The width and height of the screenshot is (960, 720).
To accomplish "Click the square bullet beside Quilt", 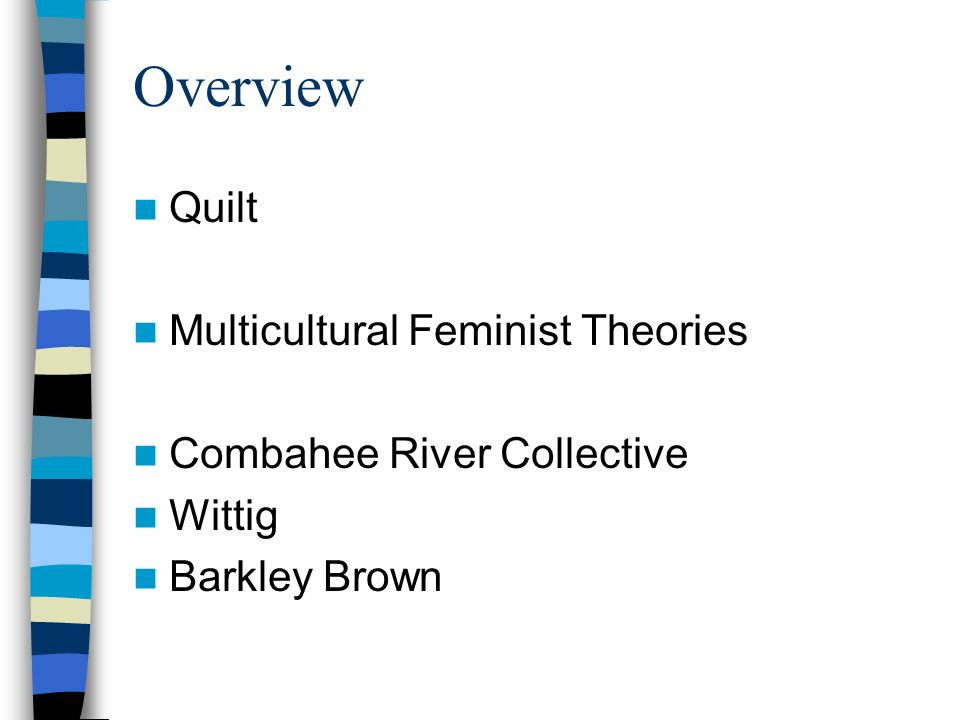I will click(x=146, y=209).
